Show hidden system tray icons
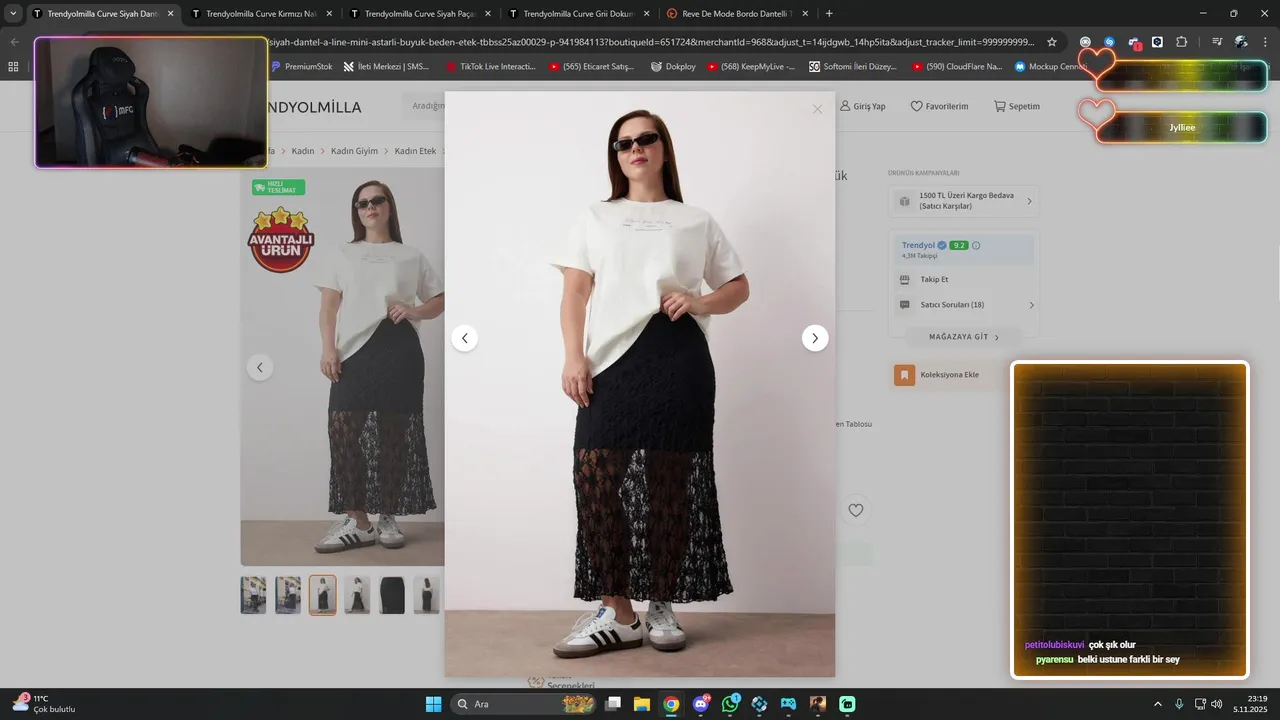Viewport: 1280px width, 720px height. click(1158, 704)
